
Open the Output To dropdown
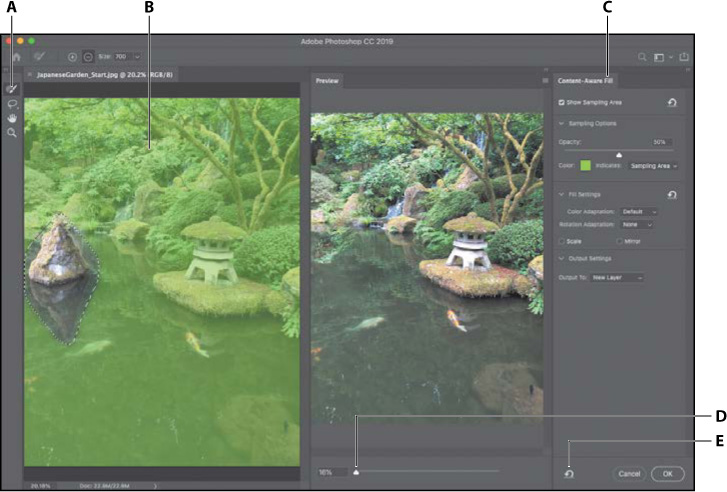coord(616,277)
